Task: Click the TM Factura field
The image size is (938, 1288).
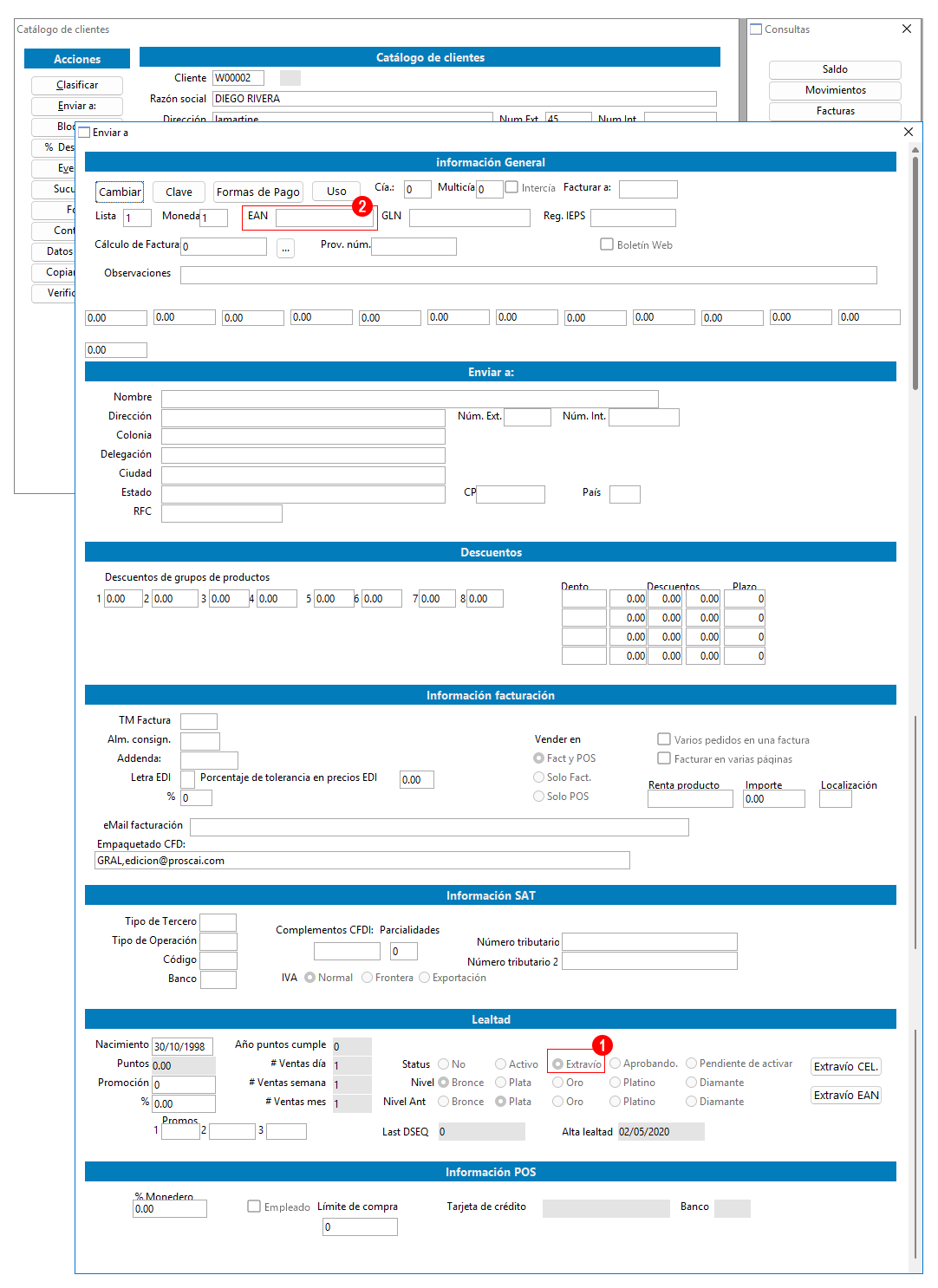Action: tap(199, 721)
